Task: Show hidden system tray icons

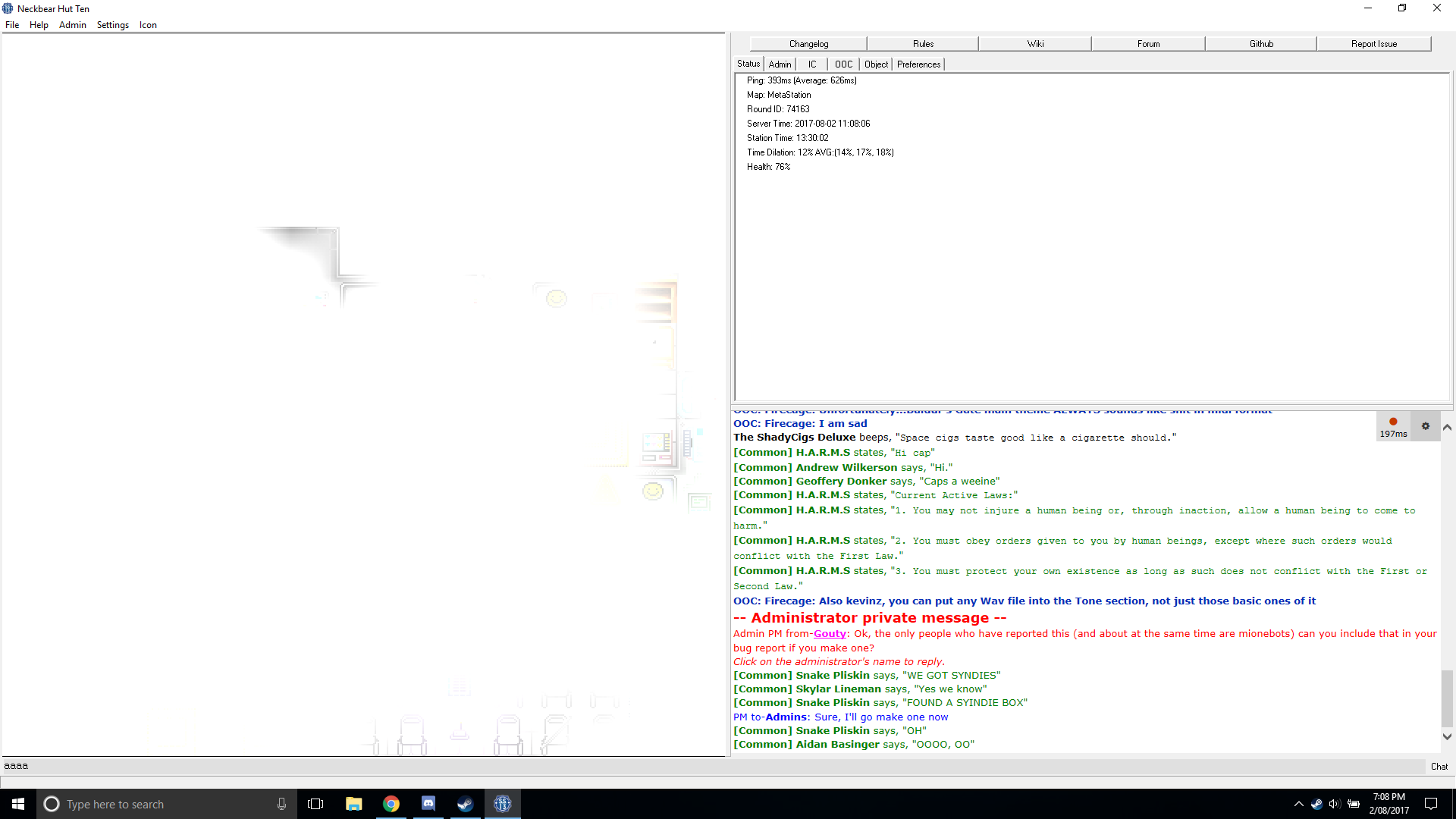Action: [1298, 804]
